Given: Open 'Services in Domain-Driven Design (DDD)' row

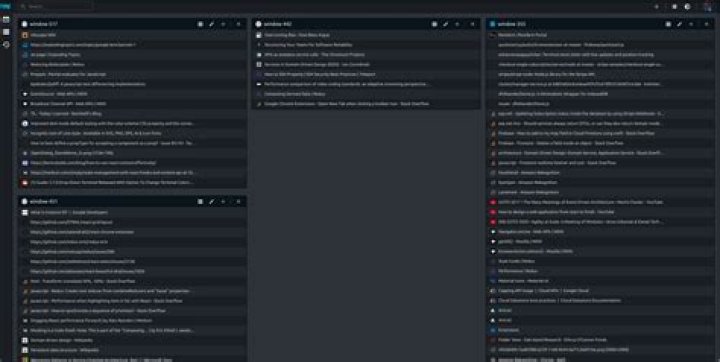Looking at the screenshot, I should pyautogui.click(x=366, y=65).
